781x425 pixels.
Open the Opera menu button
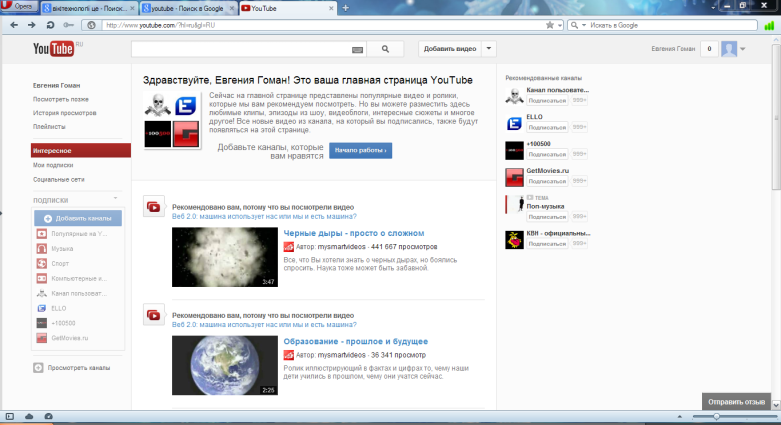(x=18, y=6)
